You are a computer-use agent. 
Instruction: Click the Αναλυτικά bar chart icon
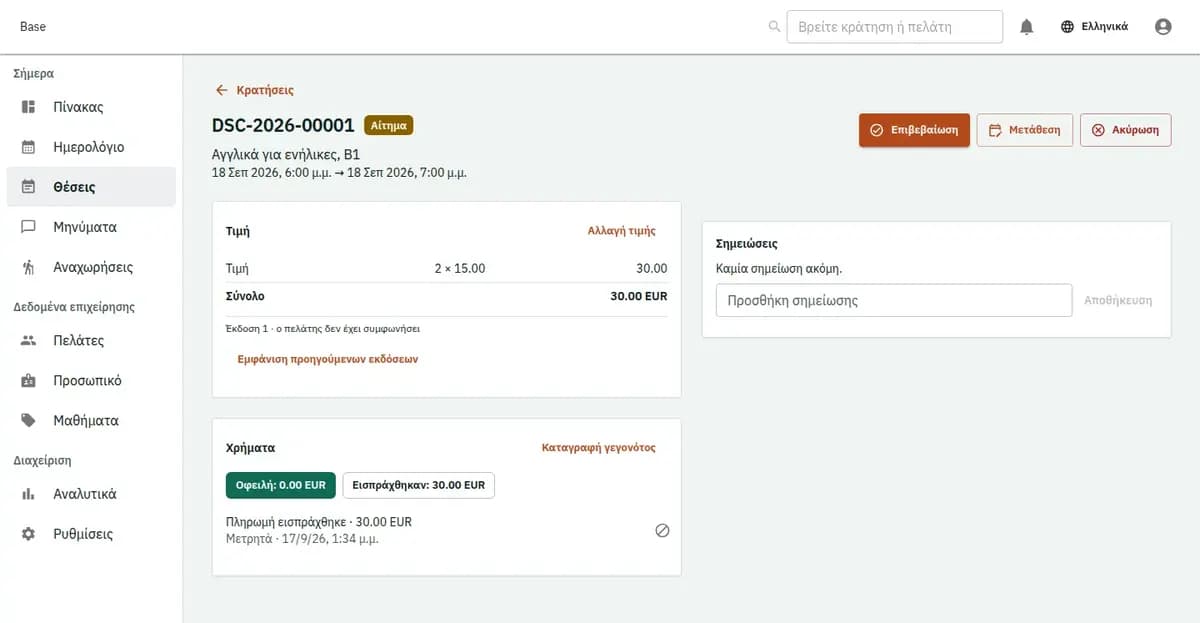[29, 494]
